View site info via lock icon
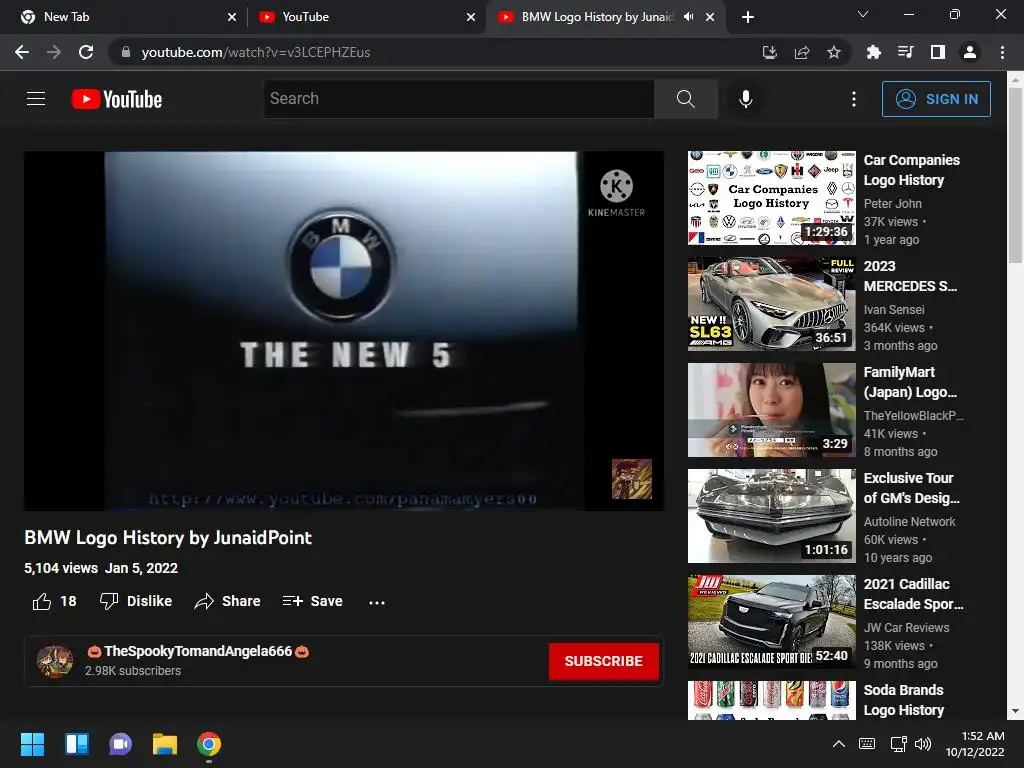 pyautogui.click(x=126, y=52)
